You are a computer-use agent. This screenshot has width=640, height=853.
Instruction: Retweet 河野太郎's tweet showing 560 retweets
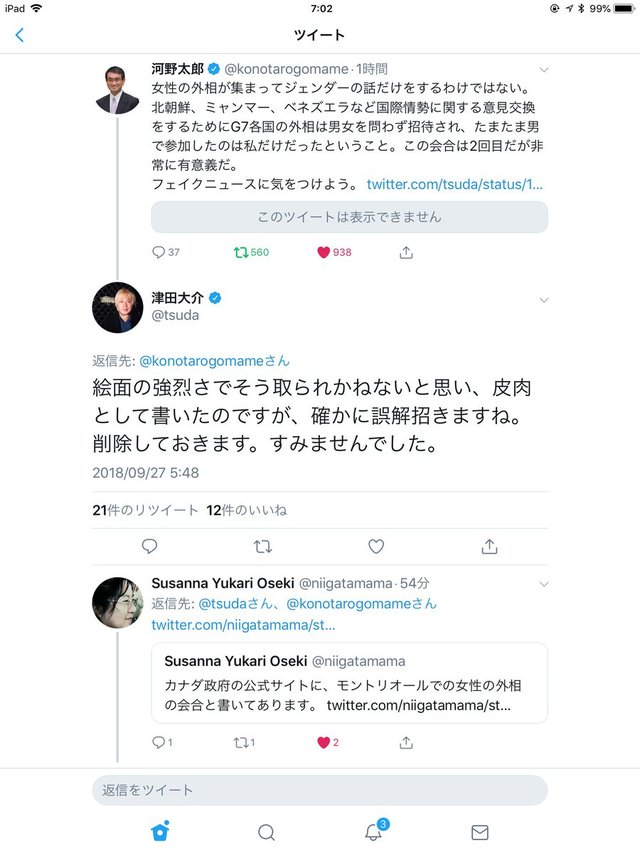pos(251,252)
